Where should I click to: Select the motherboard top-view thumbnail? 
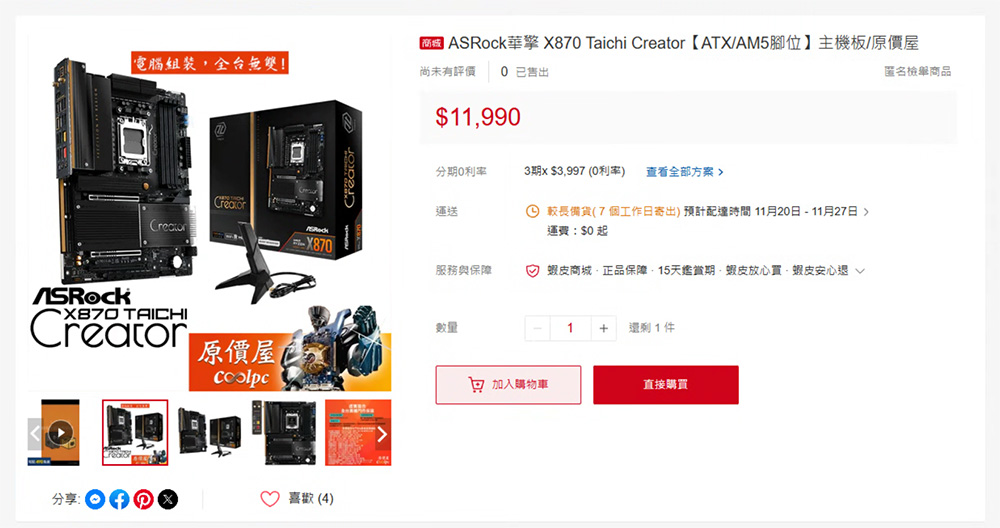284,433
